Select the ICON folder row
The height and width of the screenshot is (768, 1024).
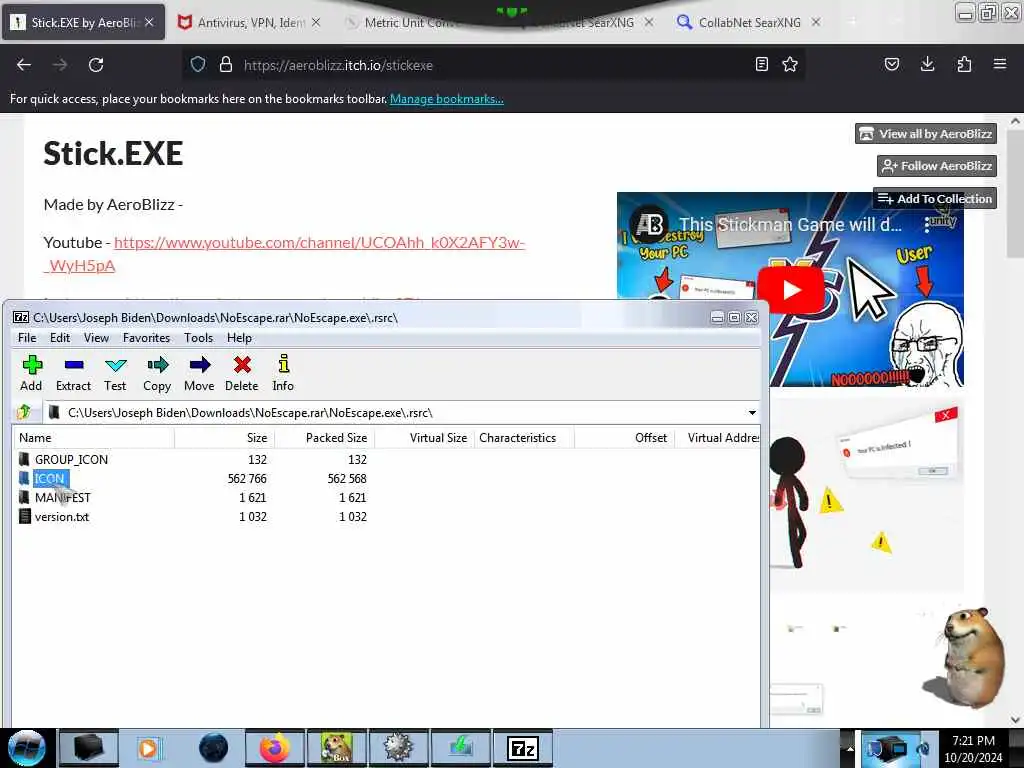43,479
